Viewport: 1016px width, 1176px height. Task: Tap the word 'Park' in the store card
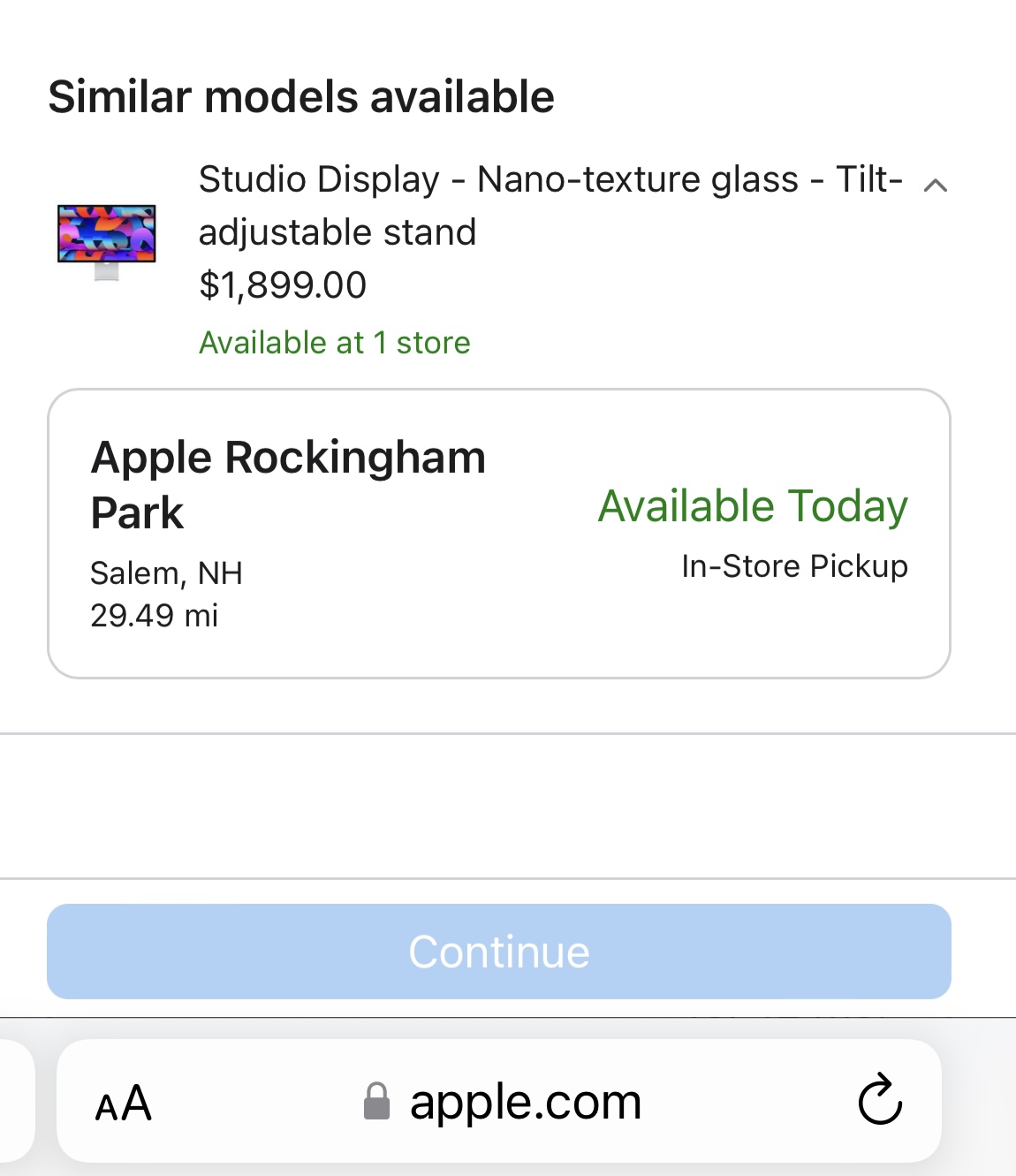(138, 513)
